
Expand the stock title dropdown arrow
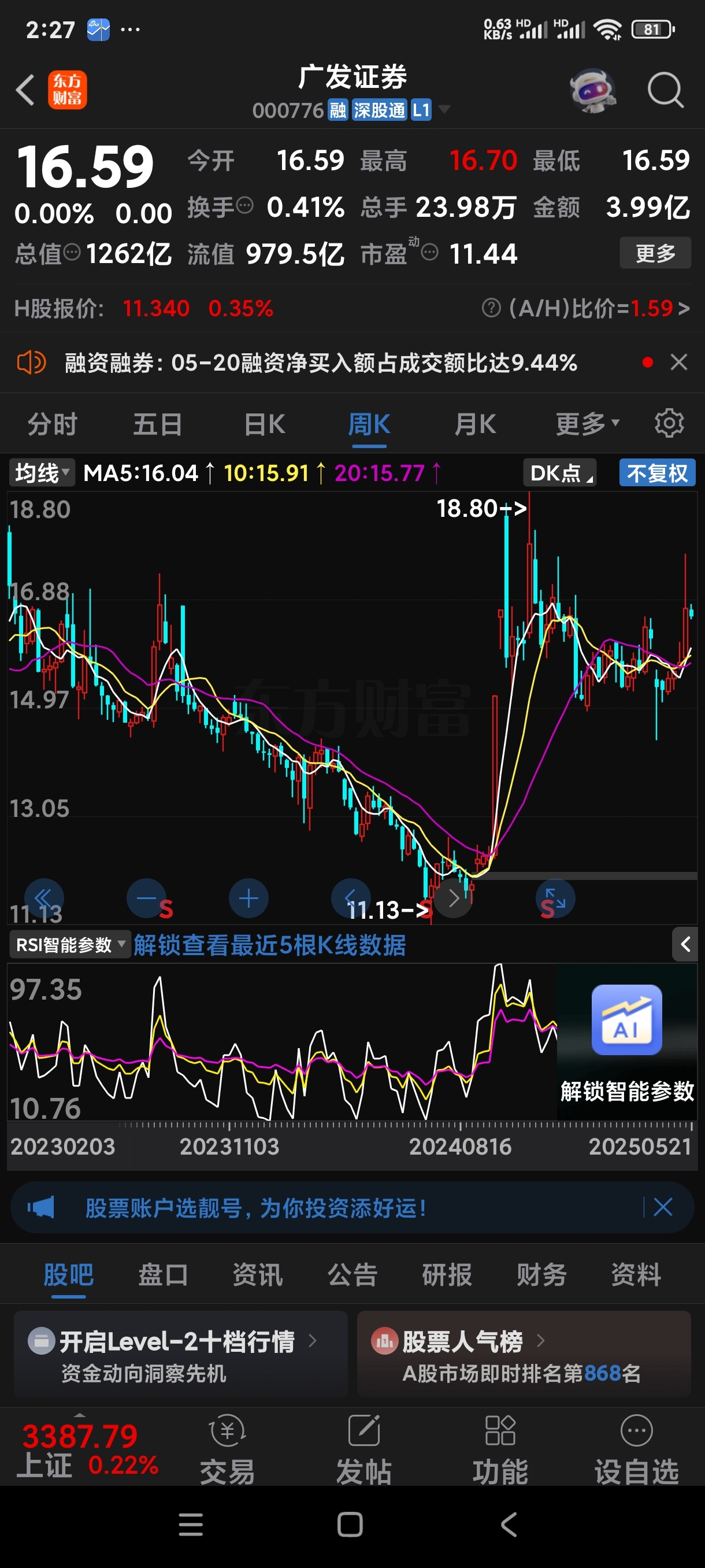pos(444,110)
